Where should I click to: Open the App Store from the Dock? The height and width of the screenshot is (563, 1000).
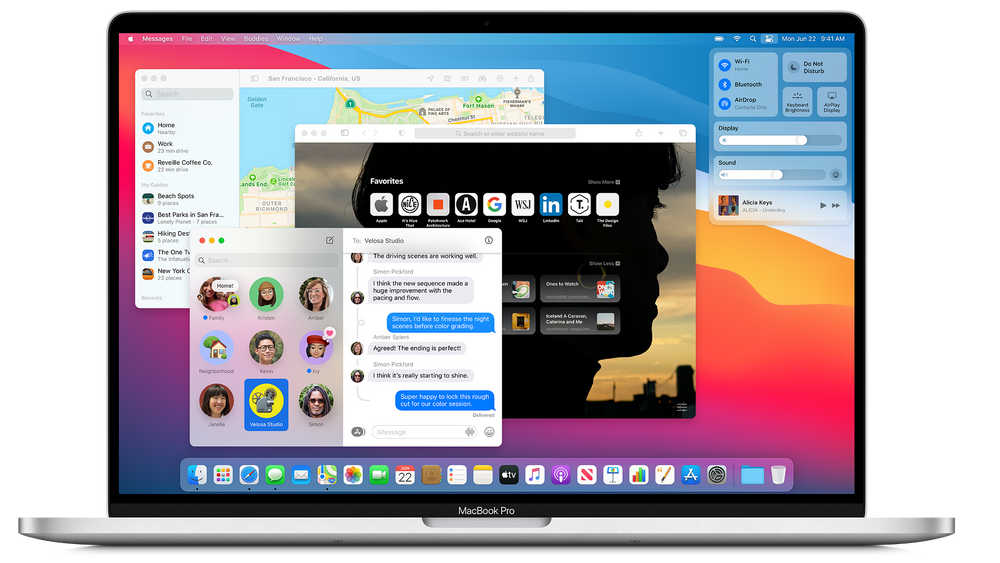point(691,474)
